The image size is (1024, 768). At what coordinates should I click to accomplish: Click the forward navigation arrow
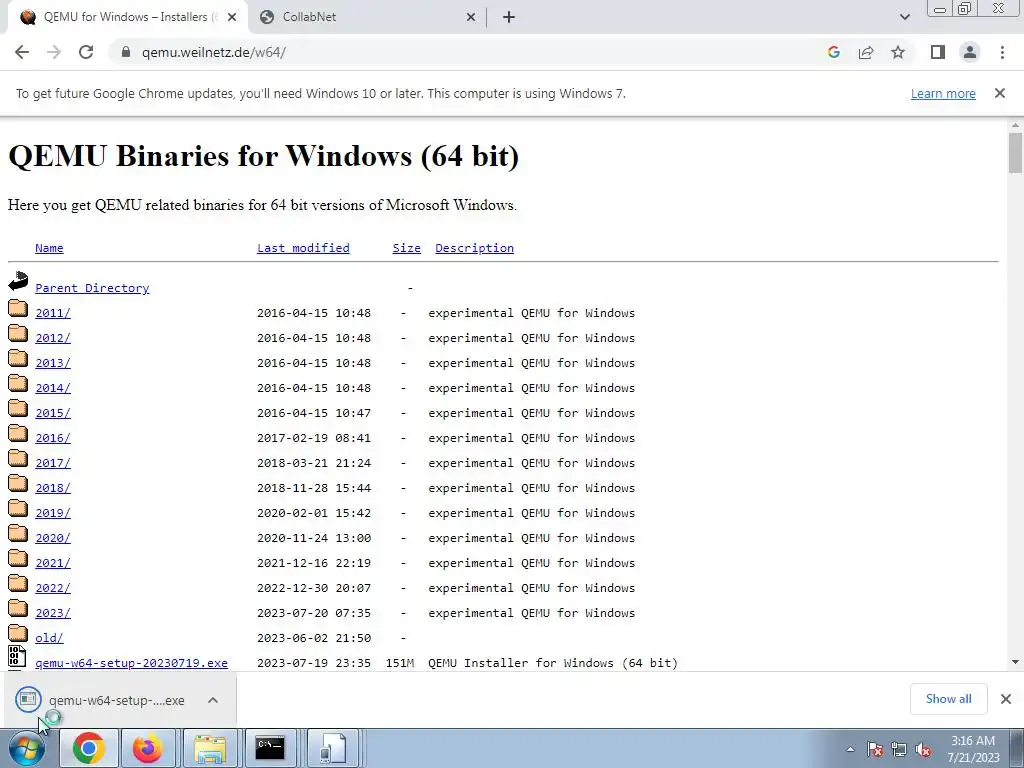(x=54, y=52)
